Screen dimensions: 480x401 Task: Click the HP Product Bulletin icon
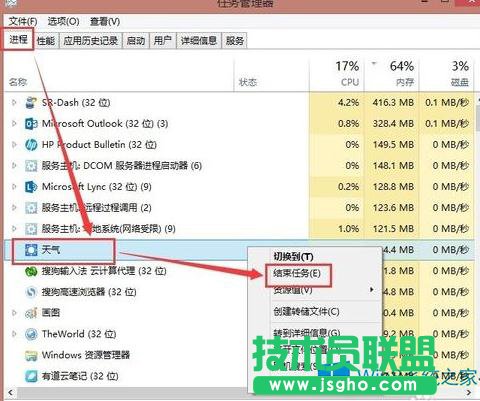[31, 145]
